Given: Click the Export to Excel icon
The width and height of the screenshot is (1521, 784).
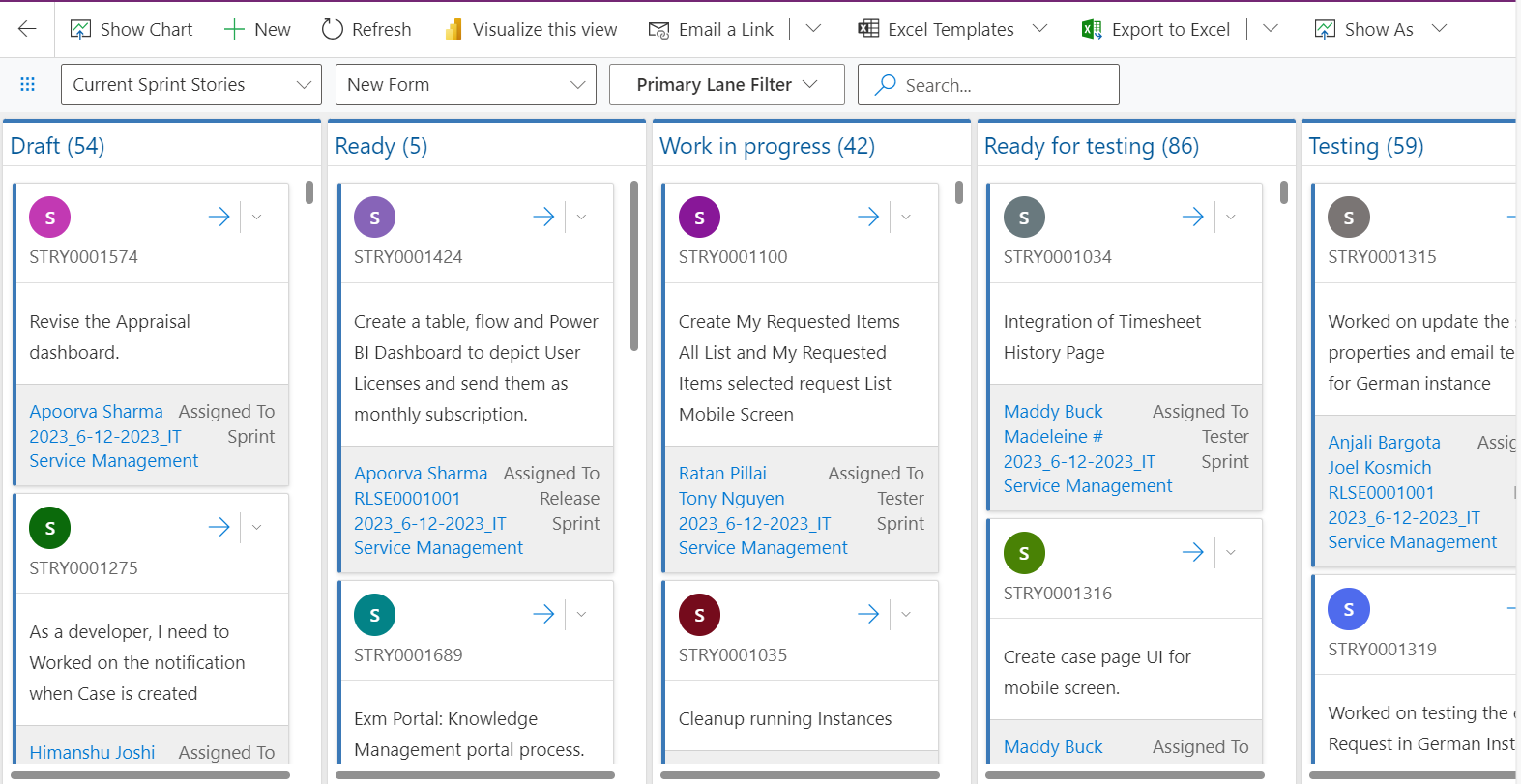Looking at the screenshot, I should click(1092, 30).
